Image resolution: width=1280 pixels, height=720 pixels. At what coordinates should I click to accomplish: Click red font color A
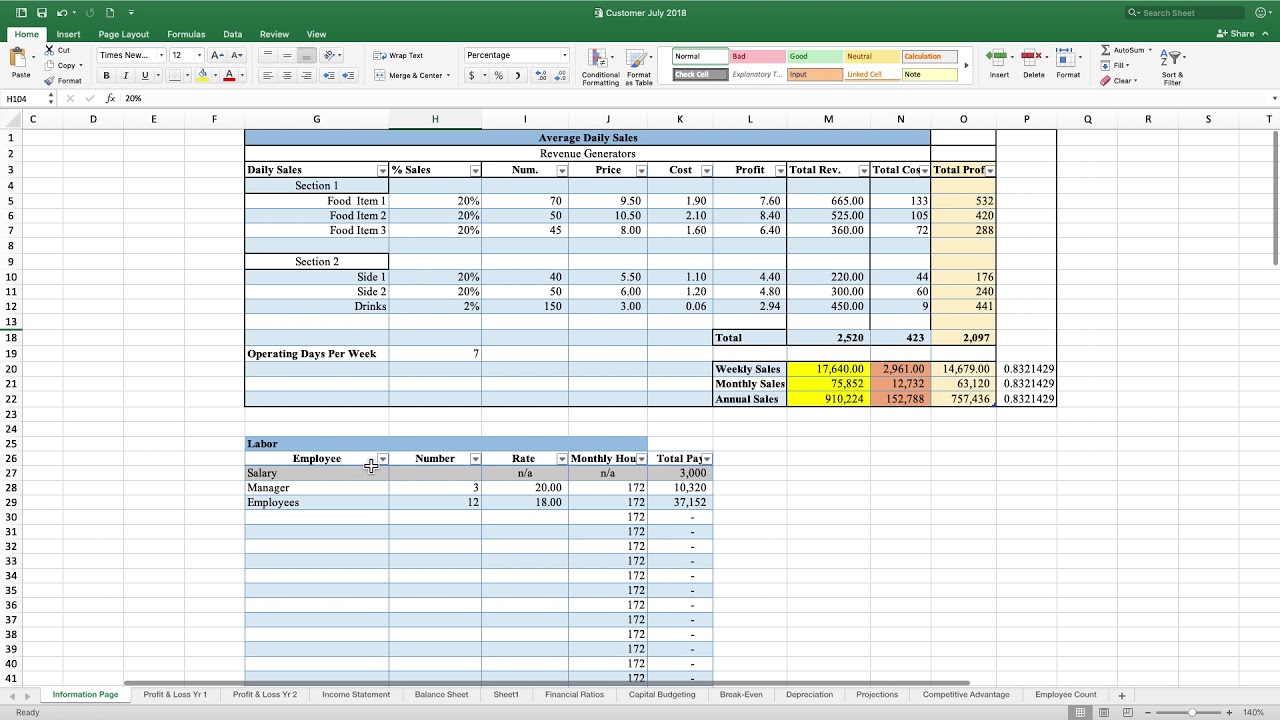(229, 75)
